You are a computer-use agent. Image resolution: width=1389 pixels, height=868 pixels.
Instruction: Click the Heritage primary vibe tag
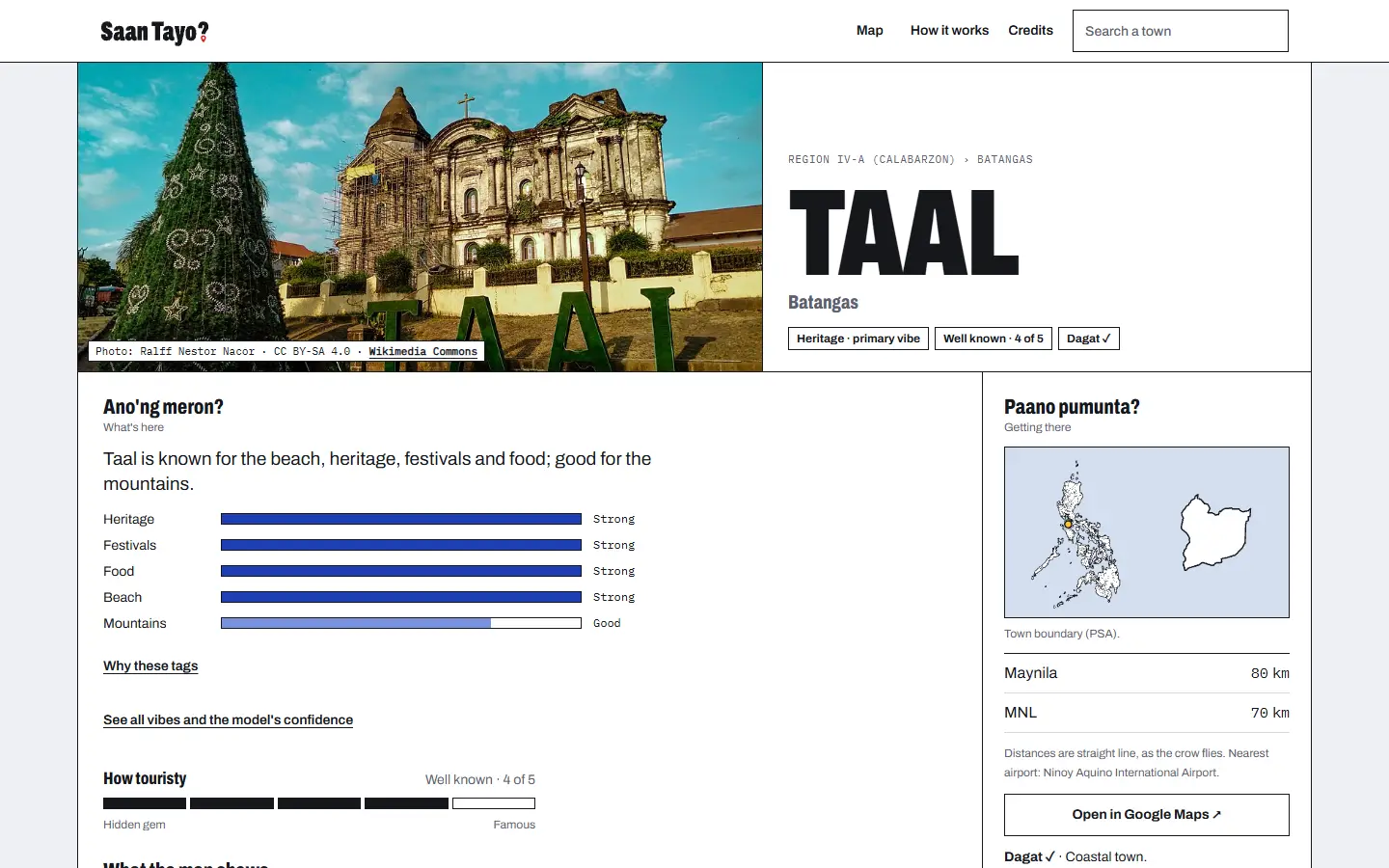coord(858,339)
